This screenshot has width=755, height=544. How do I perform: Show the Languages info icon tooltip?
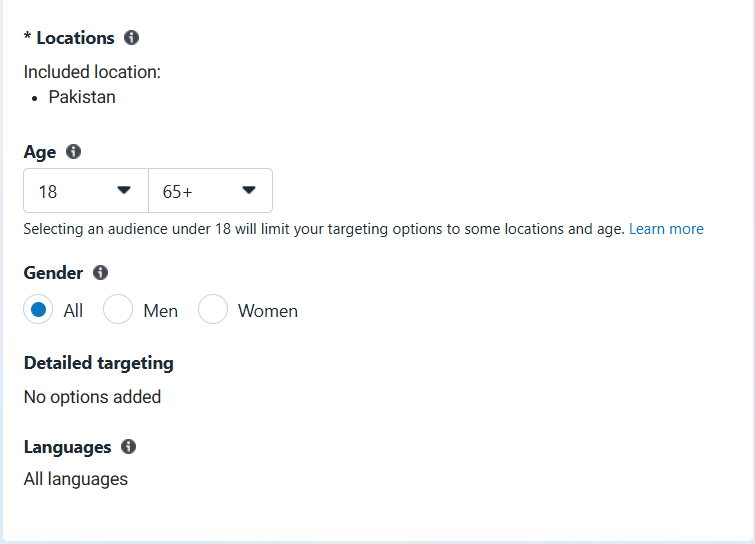click(128, 447)
